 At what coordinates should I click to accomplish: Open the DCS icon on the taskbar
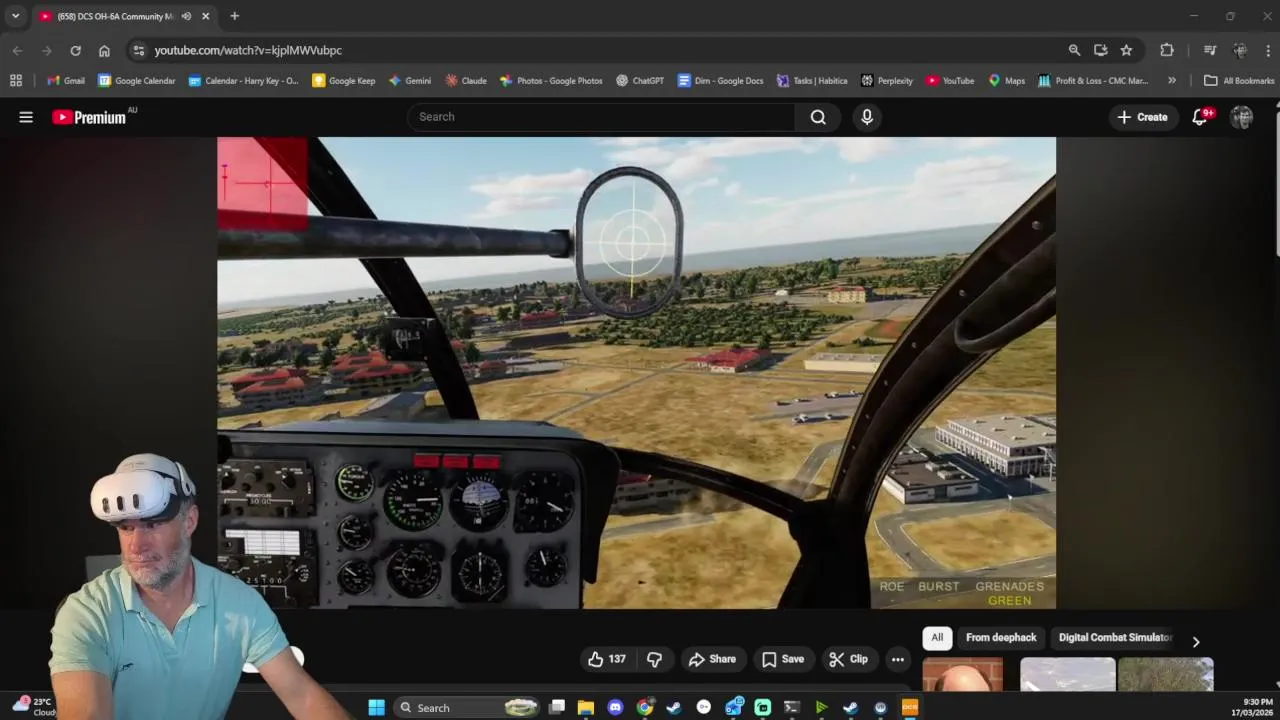pos(910,707)
